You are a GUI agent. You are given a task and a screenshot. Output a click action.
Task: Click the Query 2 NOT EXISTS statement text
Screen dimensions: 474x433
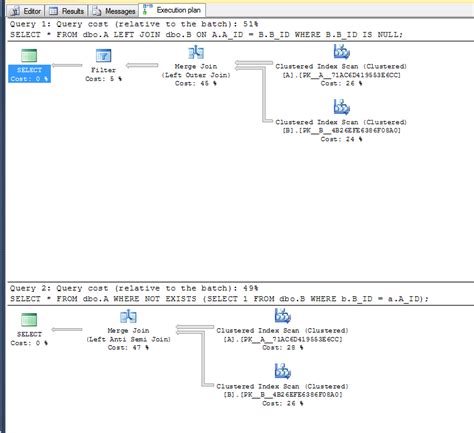pos(219,299)
